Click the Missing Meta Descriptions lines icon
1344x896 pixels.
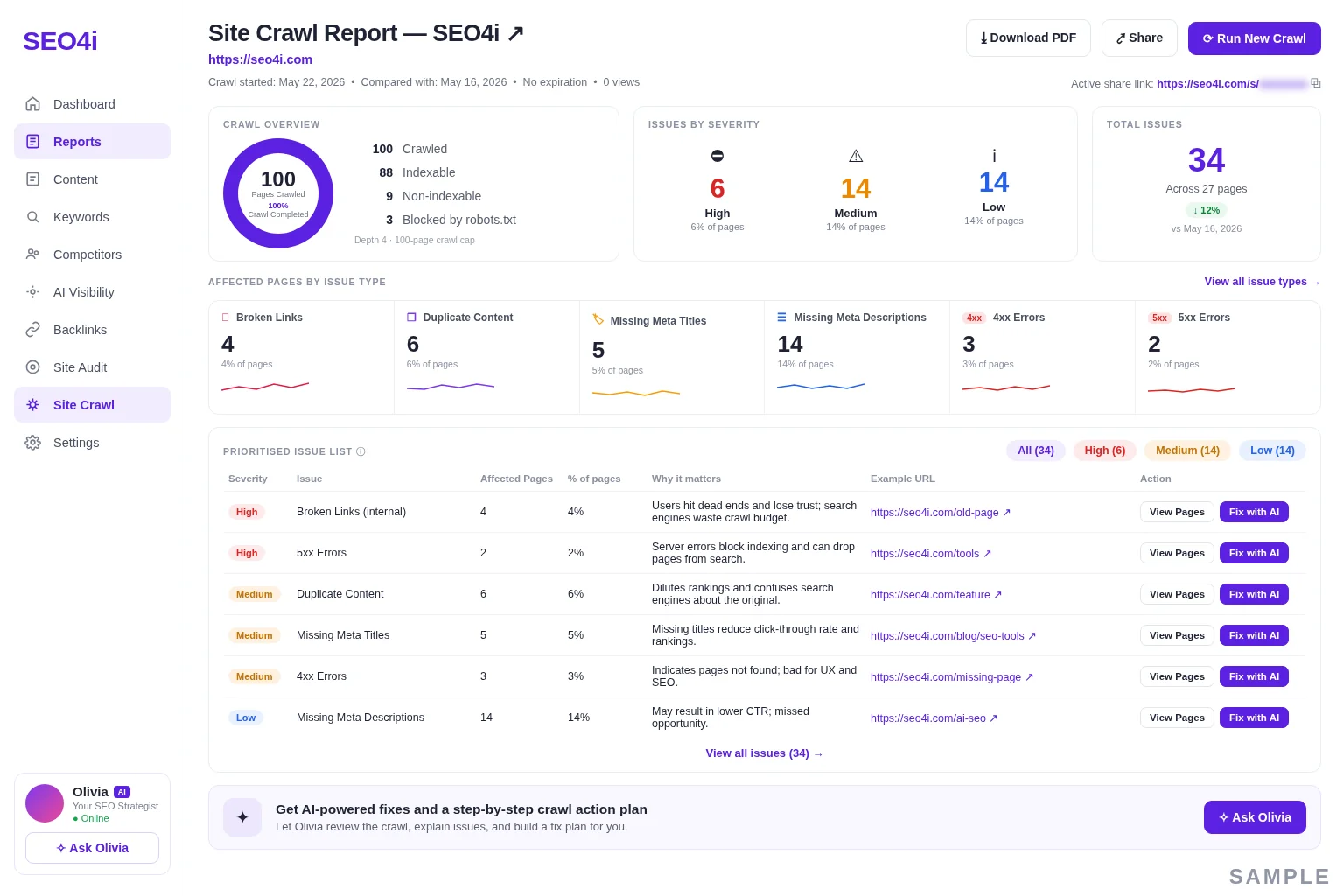781,318
